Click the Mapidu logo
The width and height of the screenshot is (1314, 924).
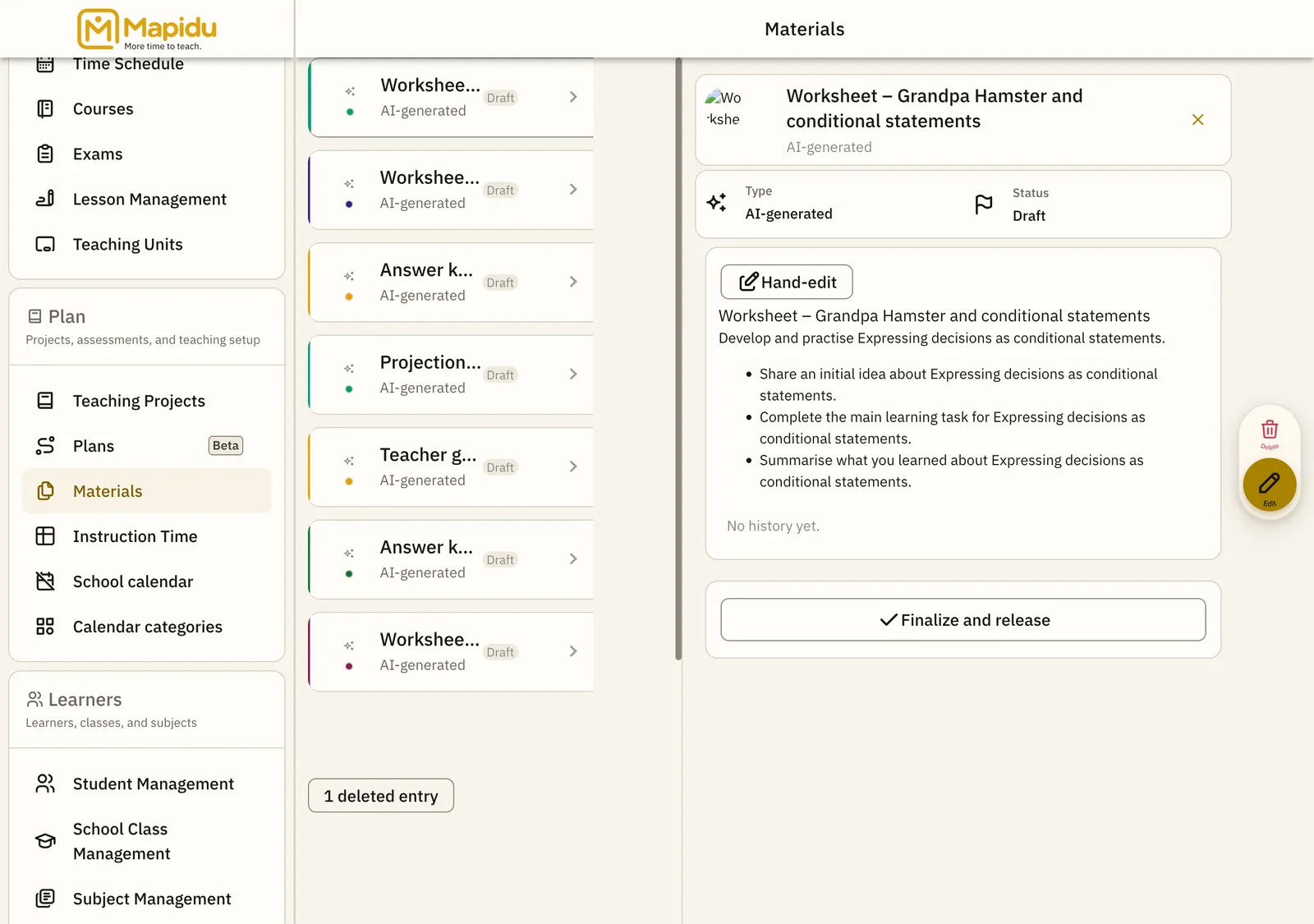point(147,29)
